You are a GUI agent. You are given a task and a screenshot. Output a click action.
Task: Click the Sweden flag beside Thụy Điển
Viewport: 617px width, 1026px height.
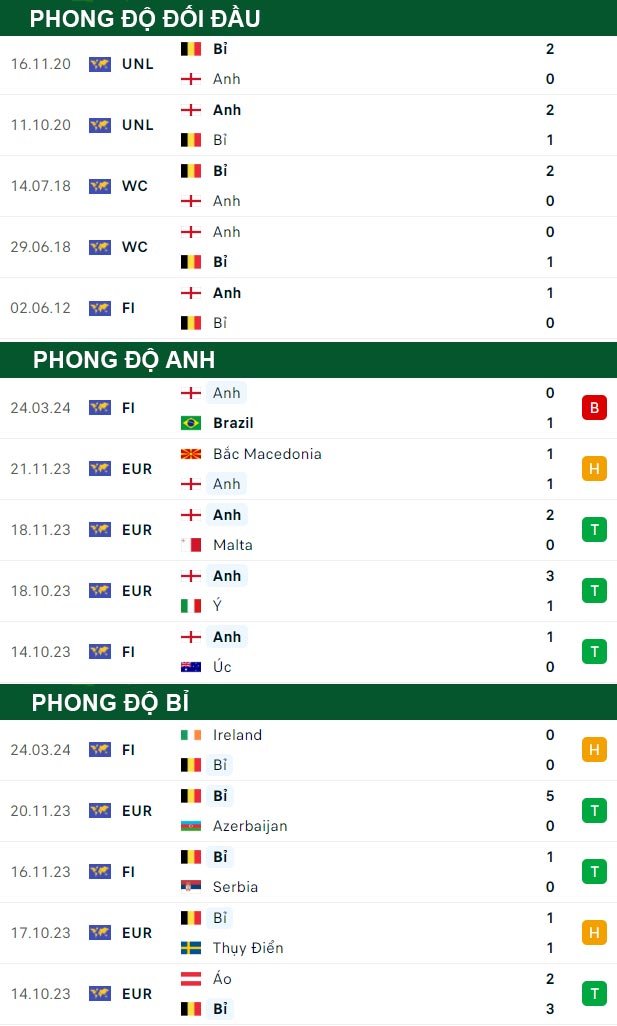tap(191, 947)
